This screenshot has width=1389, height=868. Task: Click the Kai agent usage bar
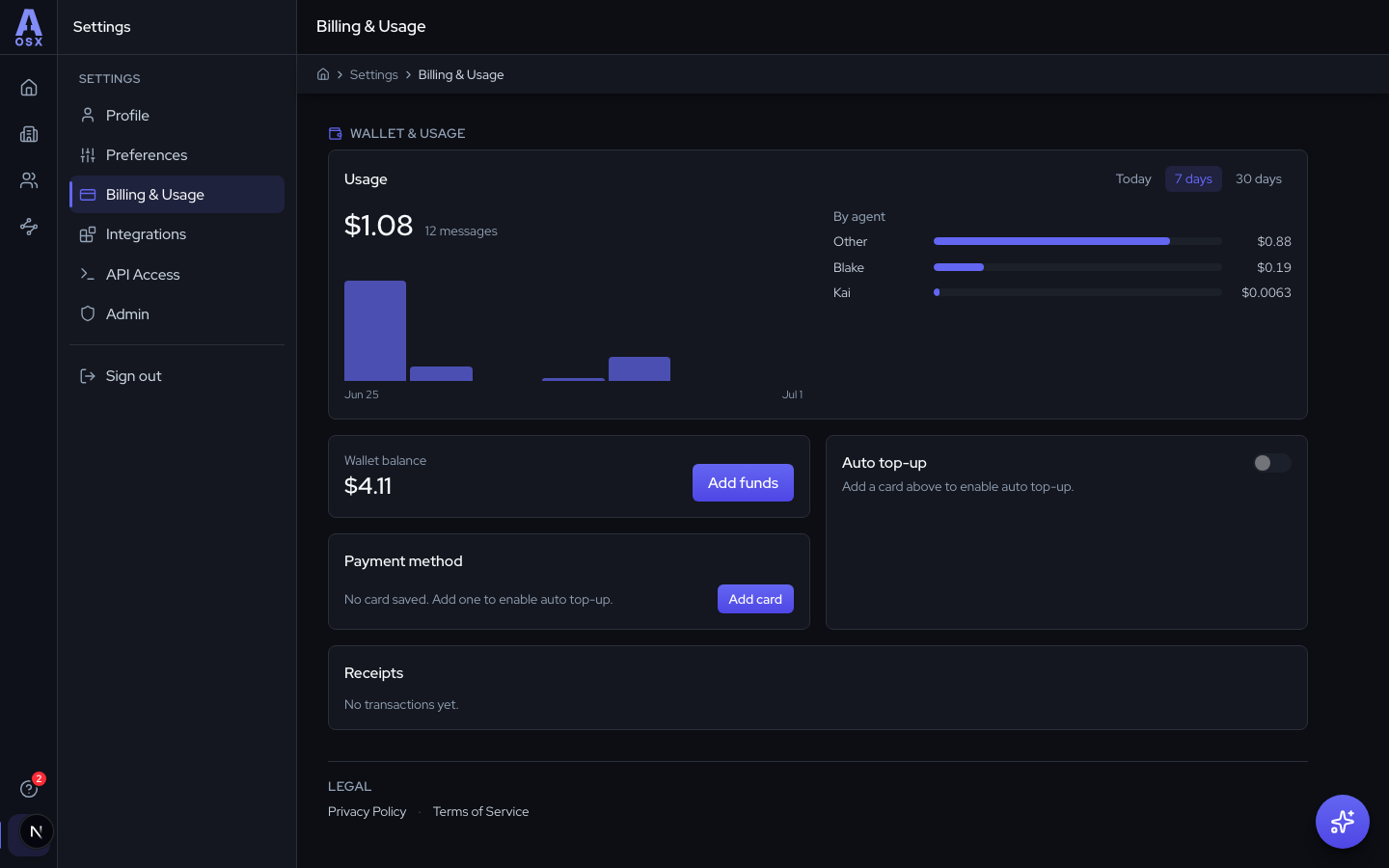1077,292
